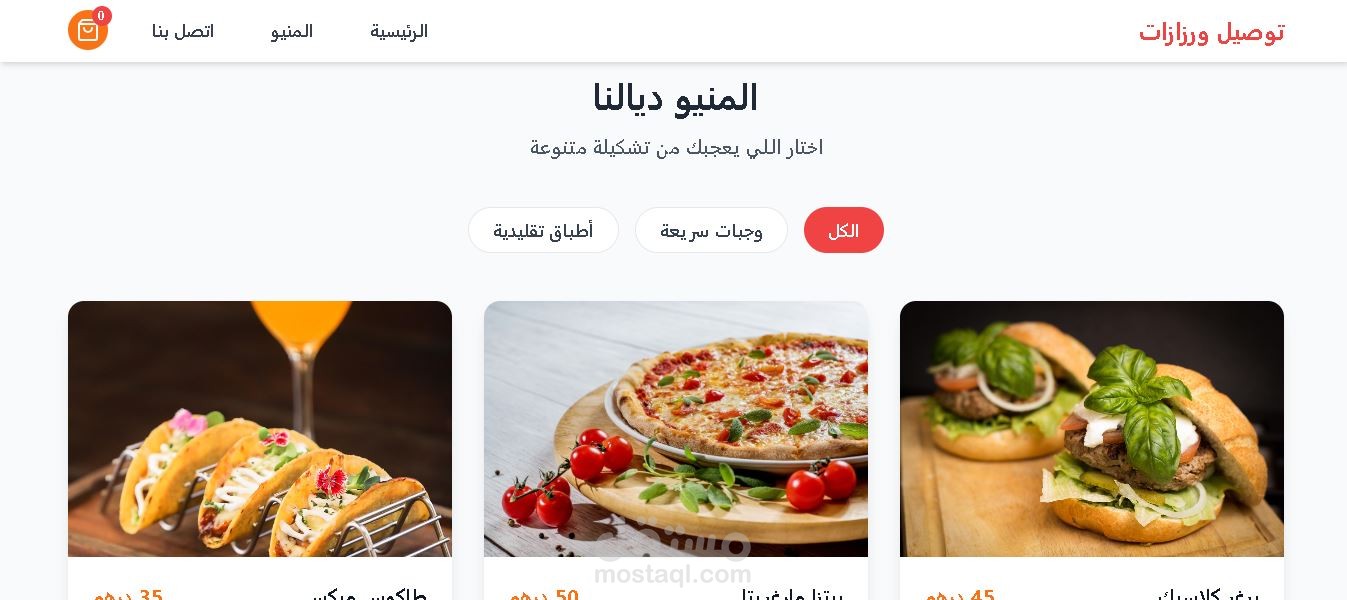Open المنيو navigation link
The height and width of the screenshot is (600, 1347).
coord(292,31)
